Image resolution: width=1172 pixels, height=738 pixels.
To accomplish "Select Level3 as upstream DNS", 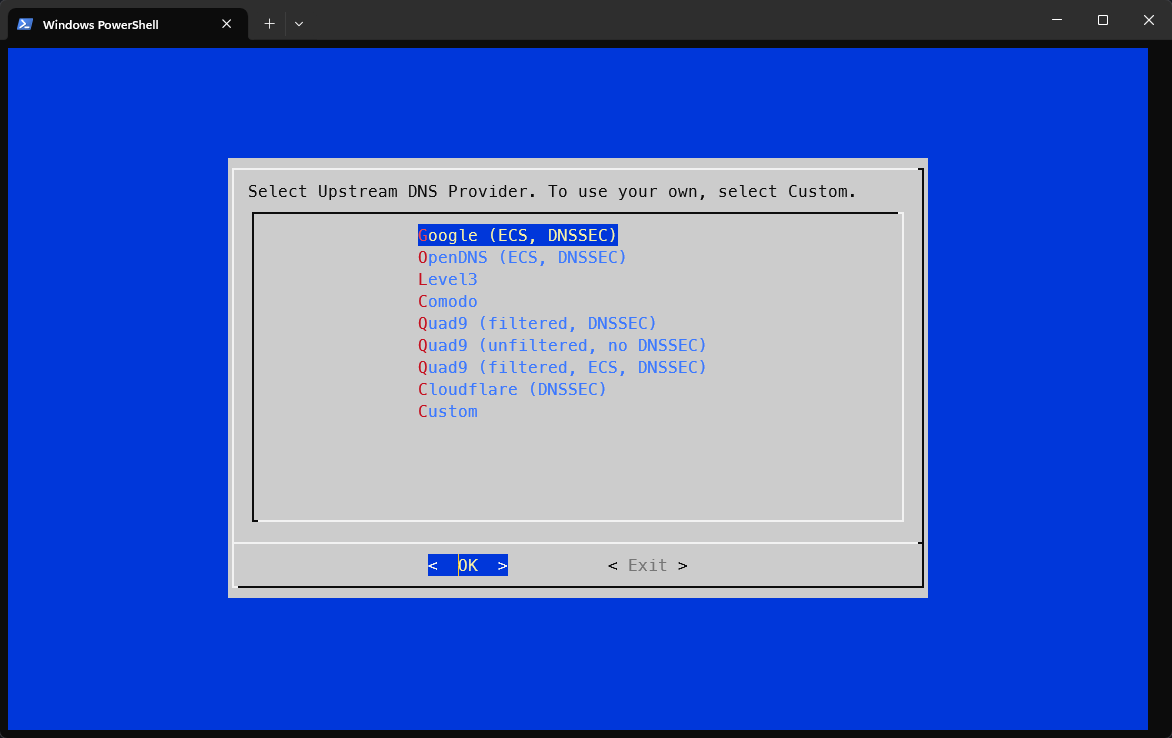I will coord(448,279).
